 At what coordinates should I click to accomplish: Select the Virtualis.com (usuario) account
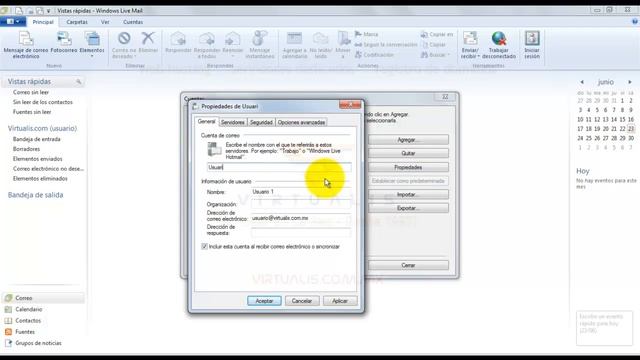point(42,128)
